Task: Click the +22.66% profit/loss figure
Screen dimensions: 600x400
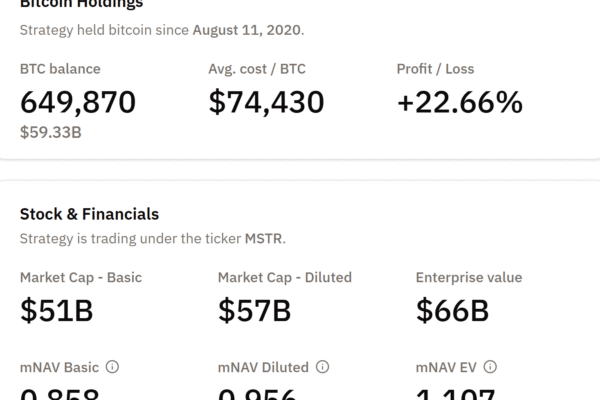Action: (459, 102)
